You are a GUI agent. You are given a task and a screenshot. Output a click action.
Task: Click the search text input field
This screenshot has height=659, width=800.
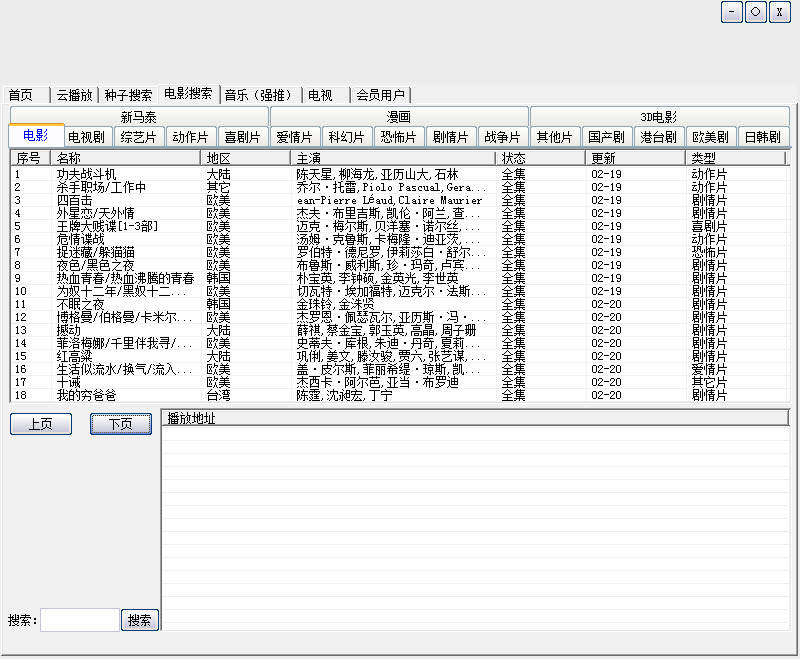pos(80,620)
